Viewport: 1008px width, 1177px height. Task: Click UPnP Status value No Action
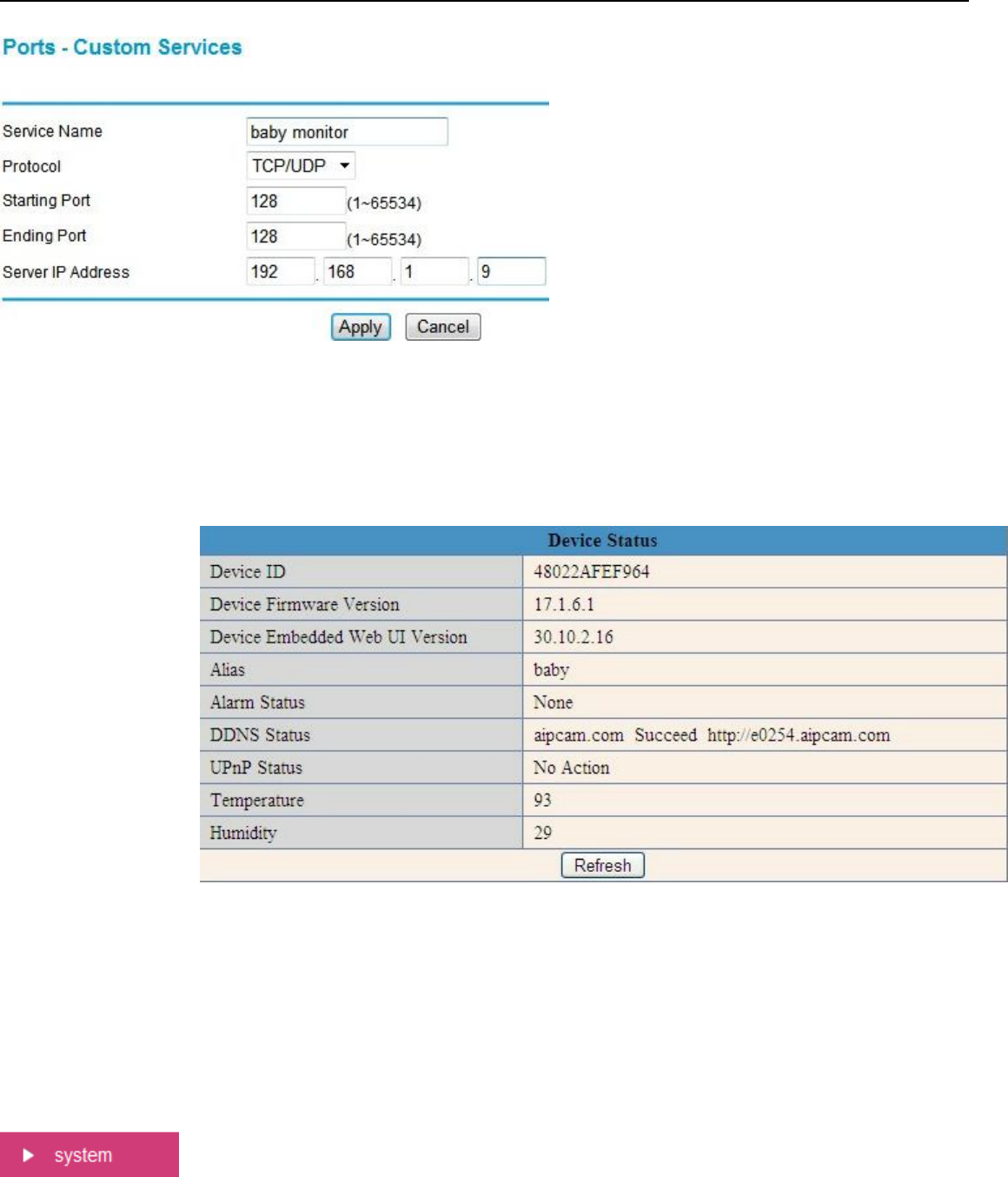point(571,768)
